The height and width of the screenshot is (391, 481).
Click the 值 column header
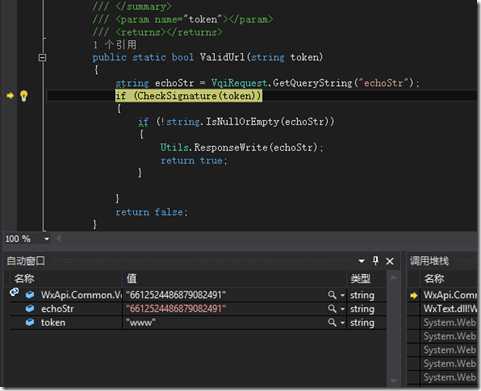tap(131, 278)
